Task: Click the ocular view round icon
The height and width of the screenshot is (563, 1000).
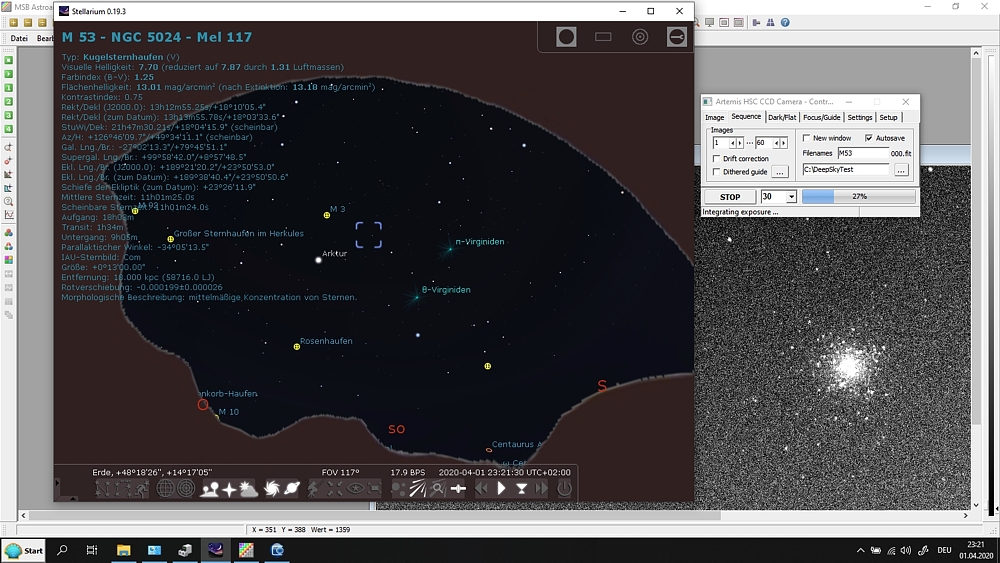Action: (566, 37)
